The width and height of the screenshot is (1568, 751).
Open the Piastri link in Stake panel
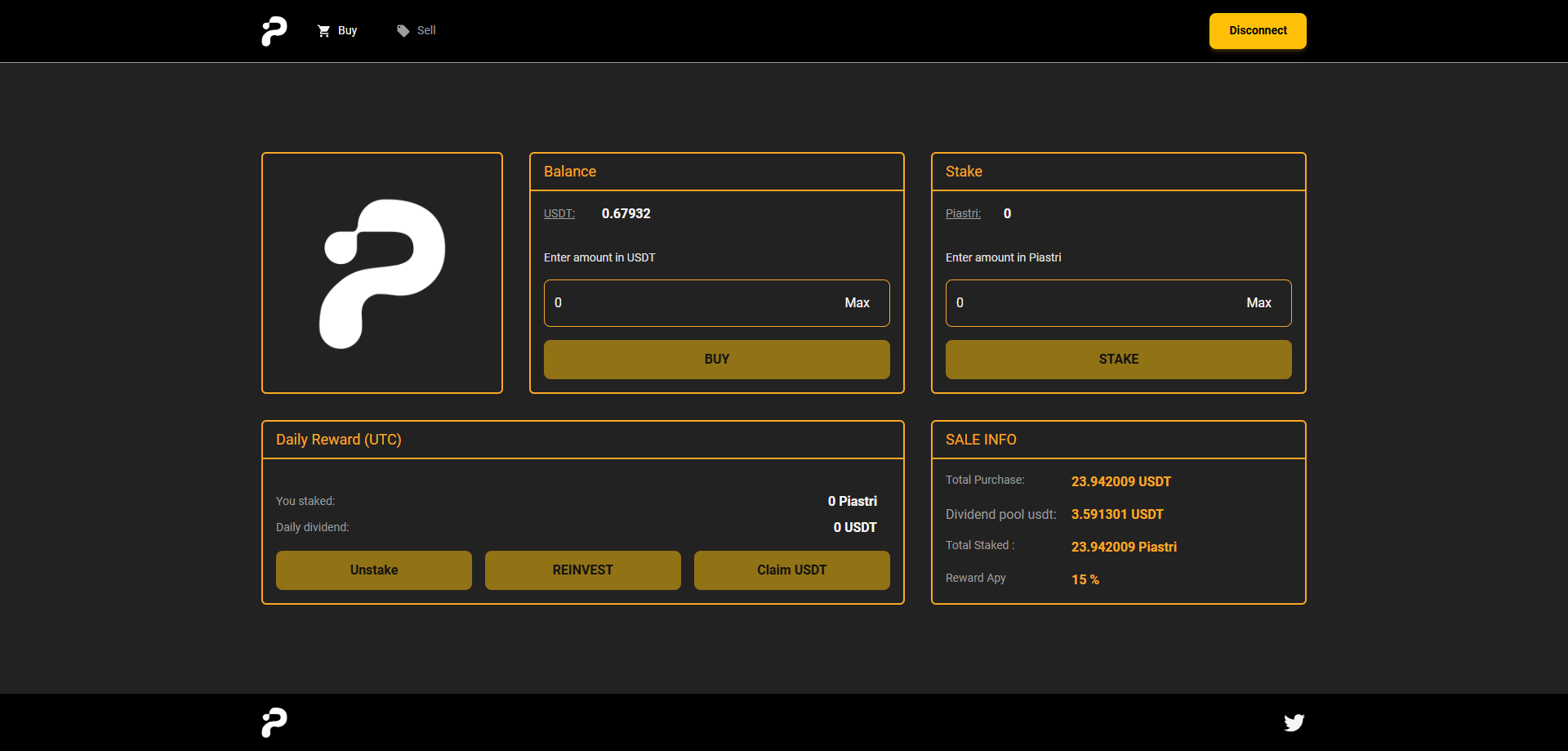pos(963,213)
